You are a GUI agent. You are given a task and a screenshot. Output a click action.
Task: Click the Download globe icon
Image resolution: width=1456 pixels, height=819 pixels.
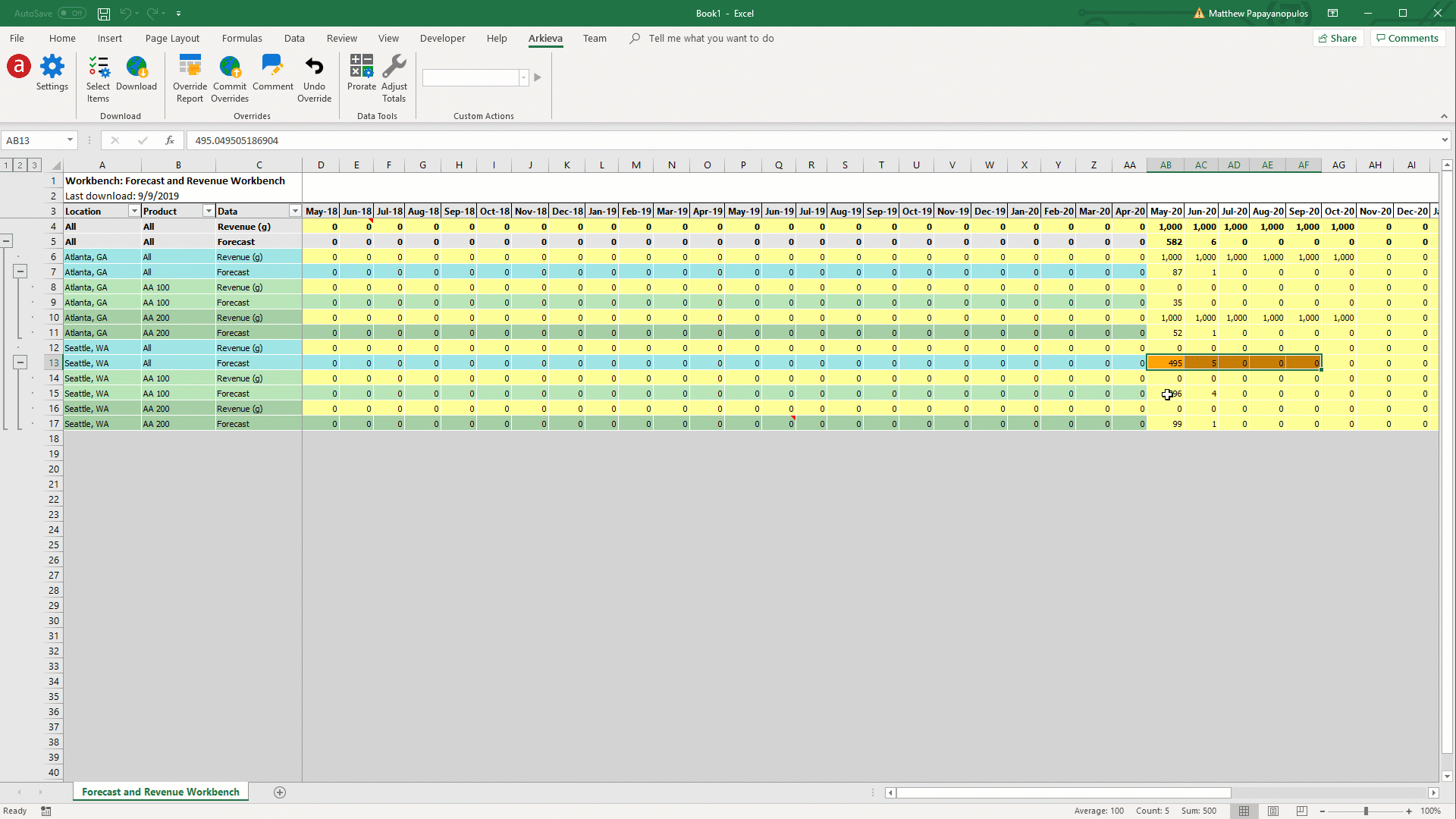point(137,67)
